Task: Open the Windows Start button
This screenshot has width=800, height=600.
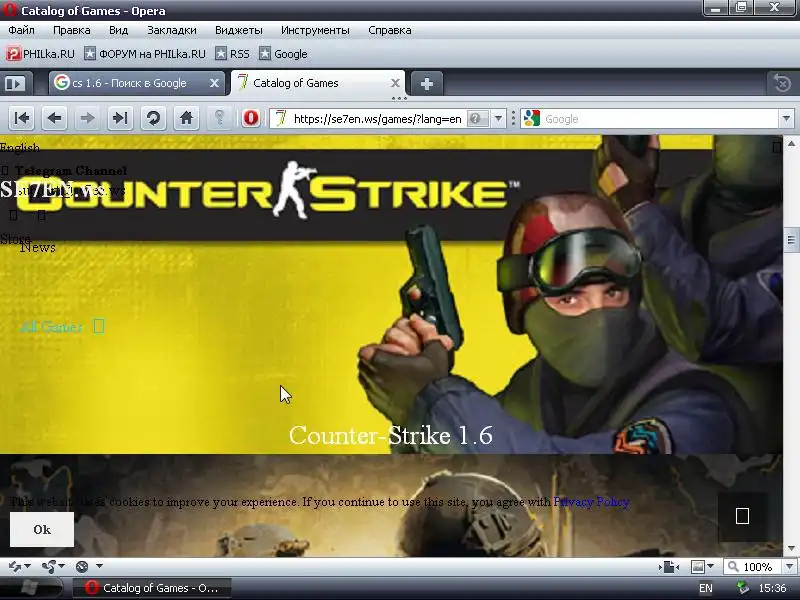Action: pos(31,588)
